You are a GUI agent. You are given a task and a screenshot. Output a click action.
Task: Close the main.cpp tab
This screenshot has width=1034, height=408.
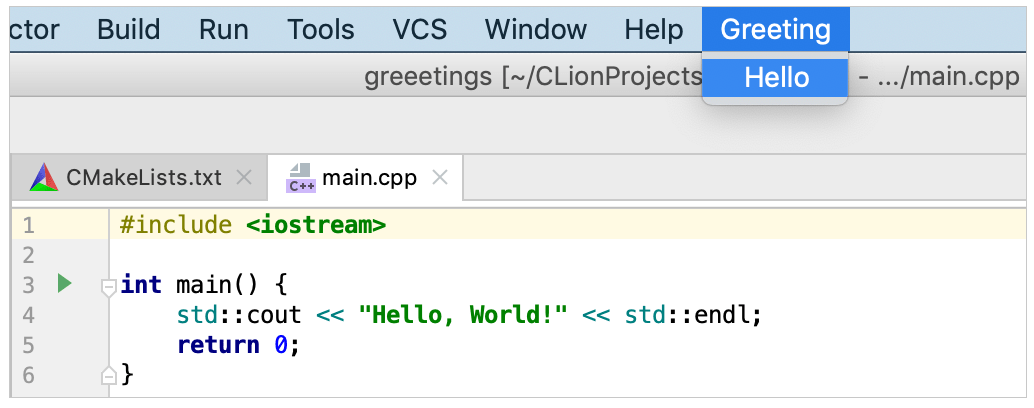coord(439,178)
